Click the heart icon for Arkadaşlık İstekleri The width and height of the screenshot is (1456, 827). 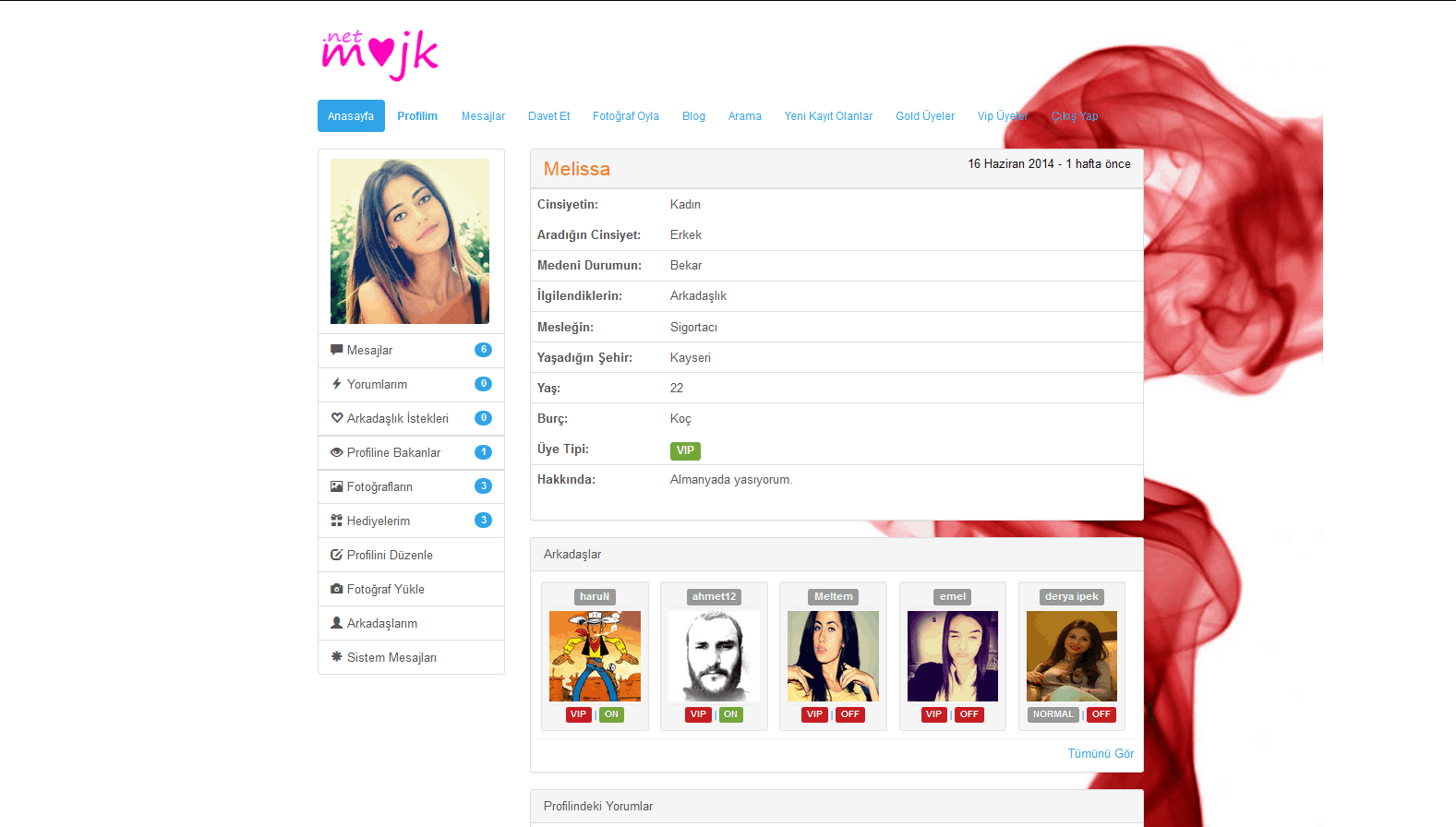(336, 418)
